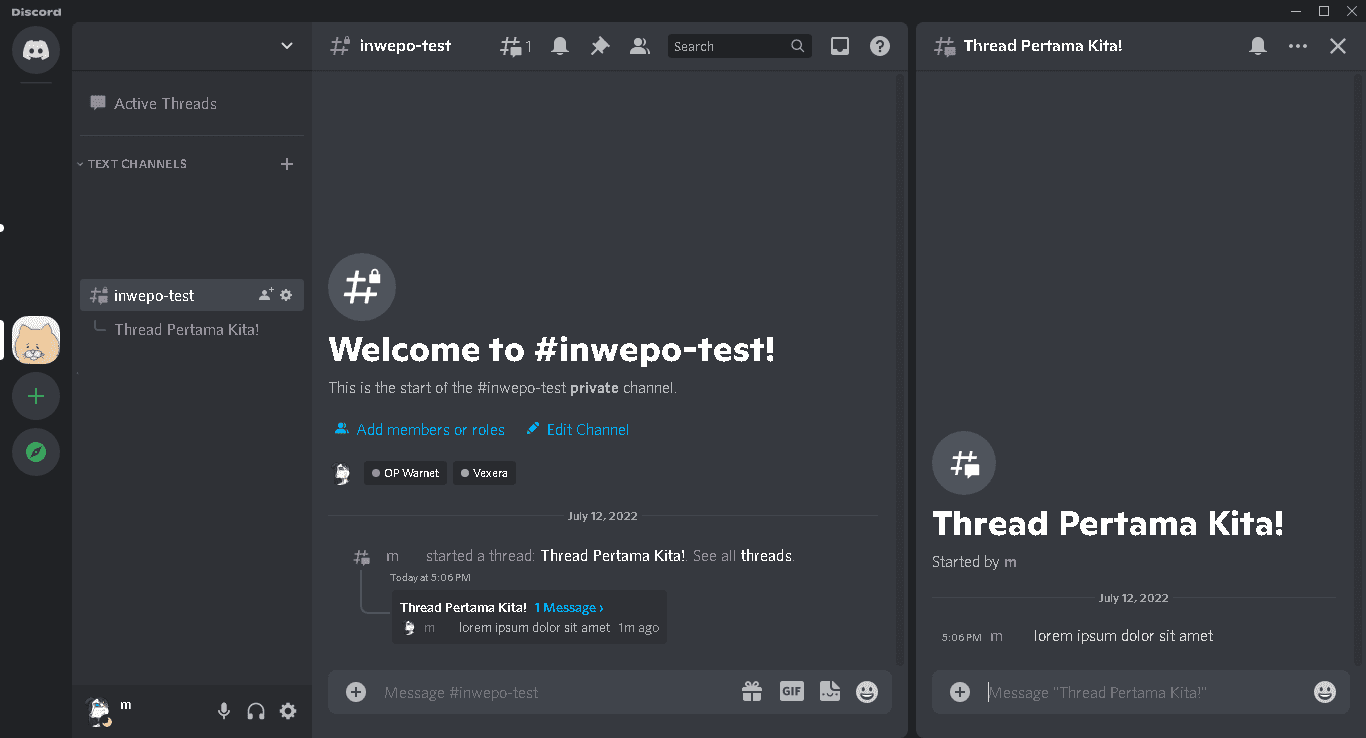The height and width of the screenshot is (738, 1366).
Task: Select the cat avatar server icon
Action: pyautogui.click(x=36, y=340)
